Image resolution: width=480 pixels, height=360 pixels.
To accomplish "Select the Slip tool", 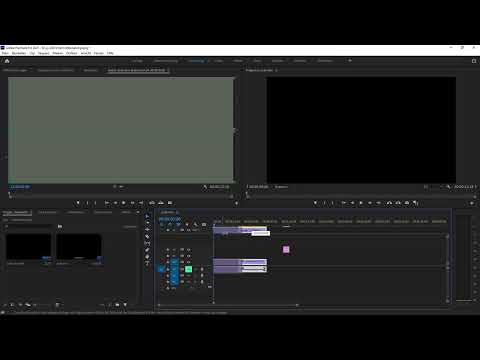I will [x=148, y=243].
